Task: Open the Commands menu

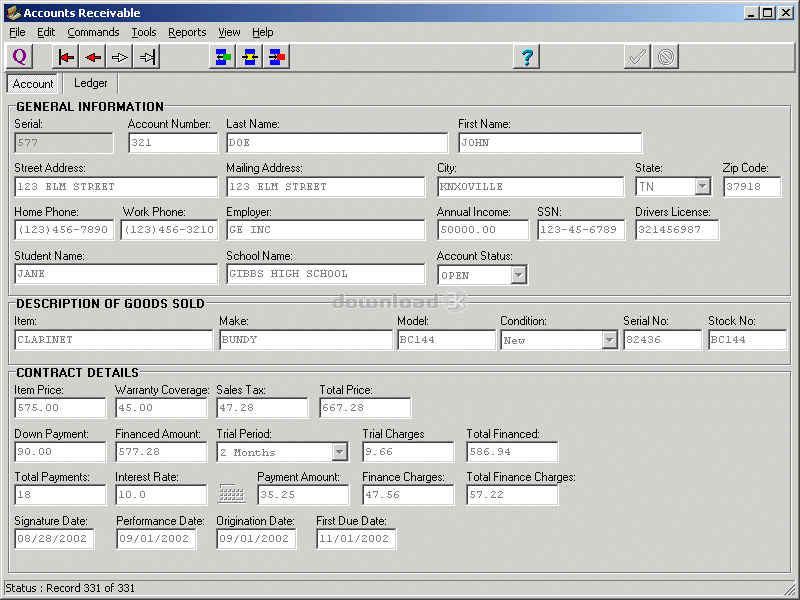Action: 93,32
